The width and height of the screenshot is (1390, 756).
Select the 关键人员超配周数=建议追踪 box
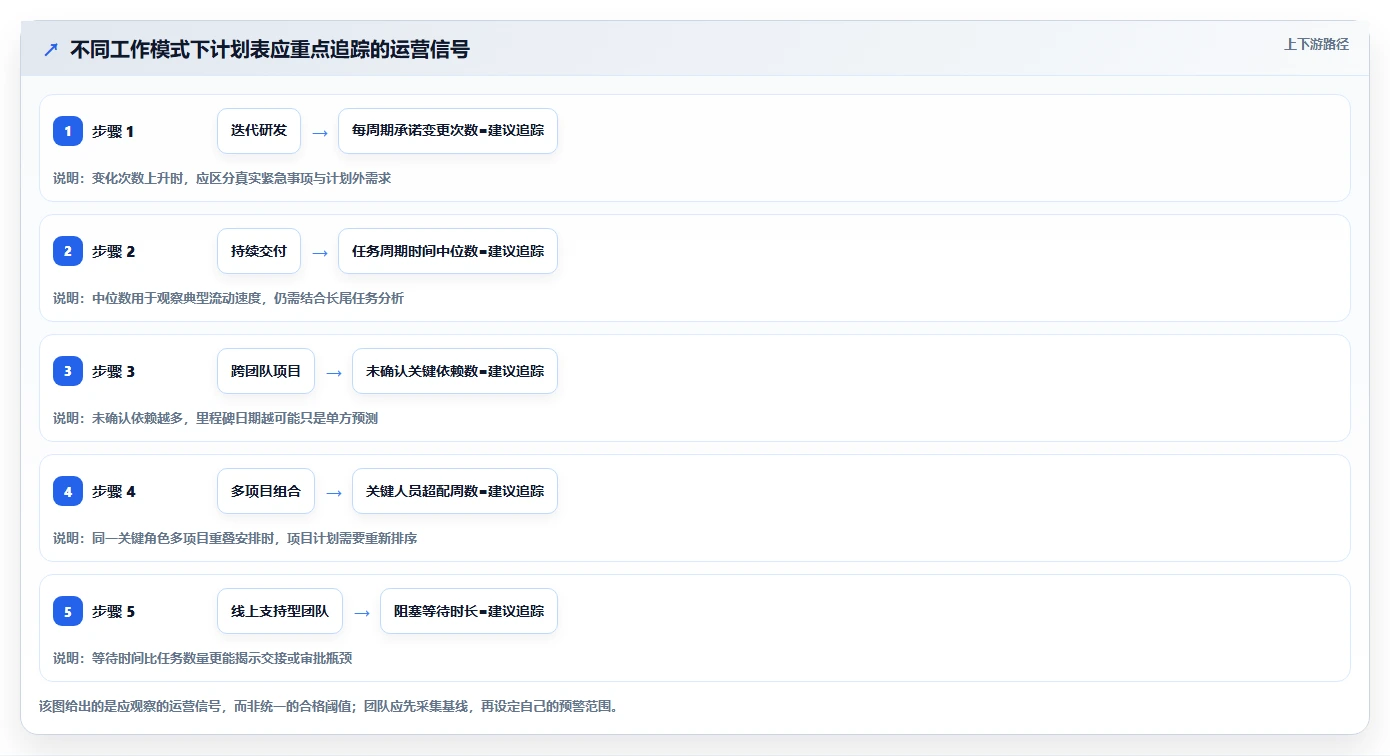point(455,491)
